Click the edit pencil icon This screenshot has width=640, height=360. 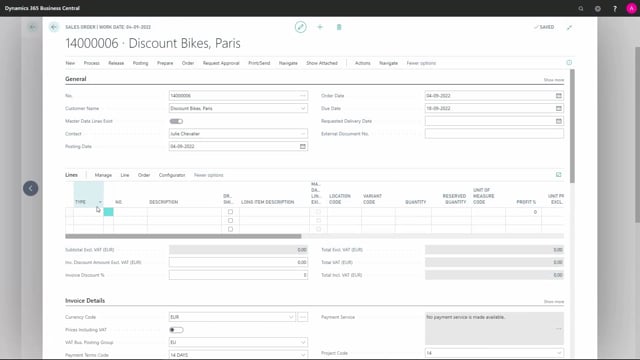click(x=300, y=27)
